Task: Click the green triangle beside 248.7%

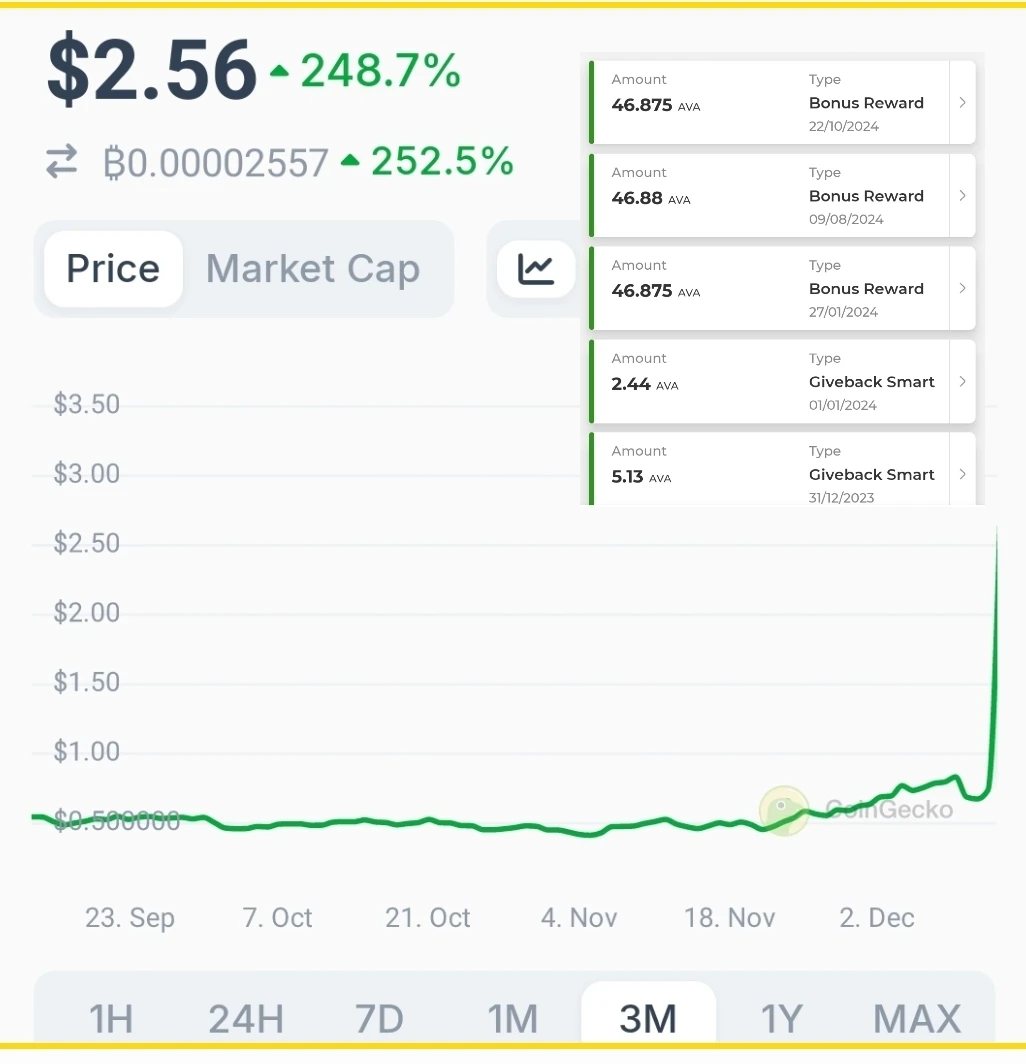Action: click(279, 71)
